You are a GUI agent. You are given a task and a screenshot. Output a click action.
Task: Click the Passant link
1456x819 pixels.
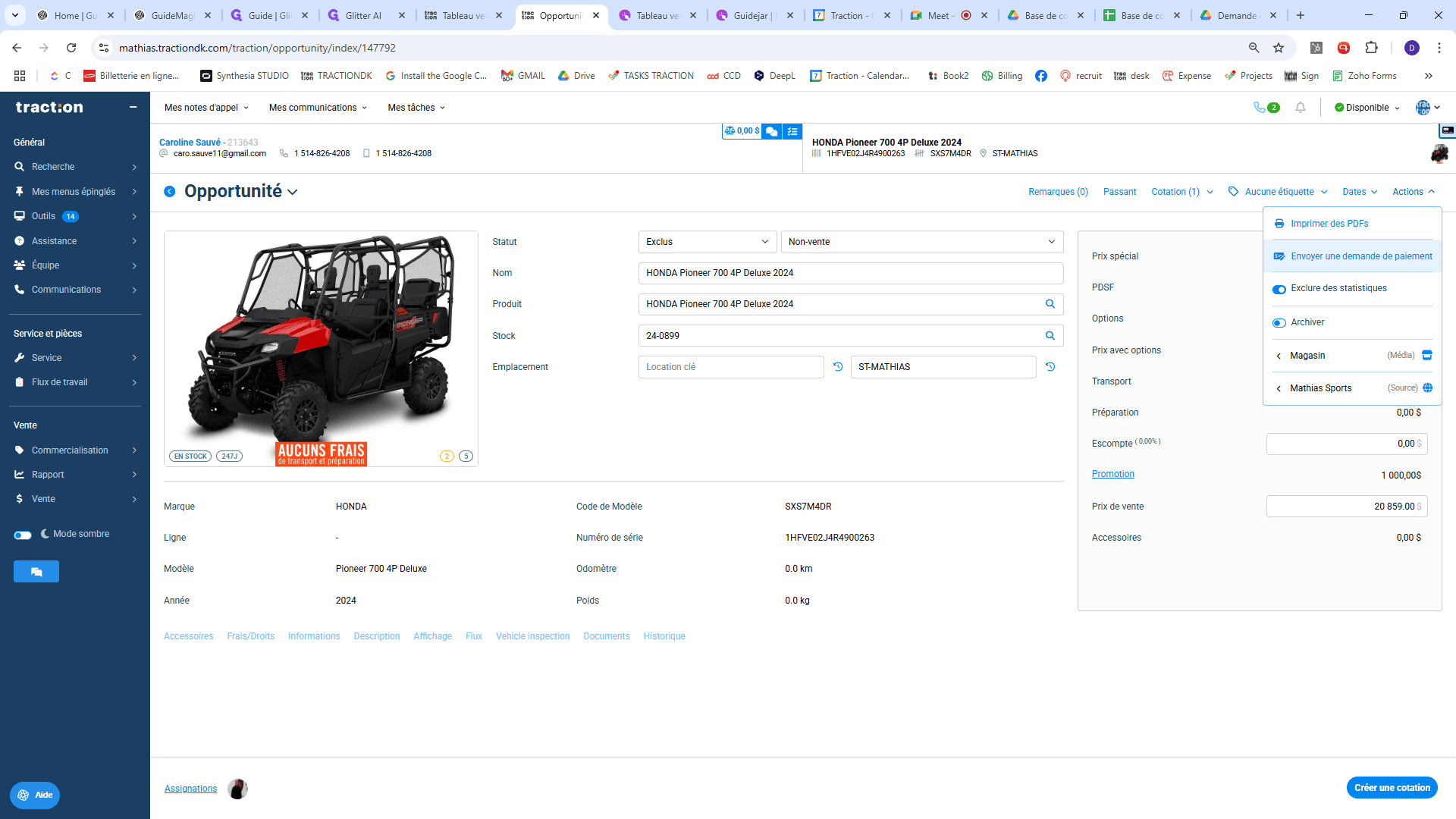tap(1119, 192)
